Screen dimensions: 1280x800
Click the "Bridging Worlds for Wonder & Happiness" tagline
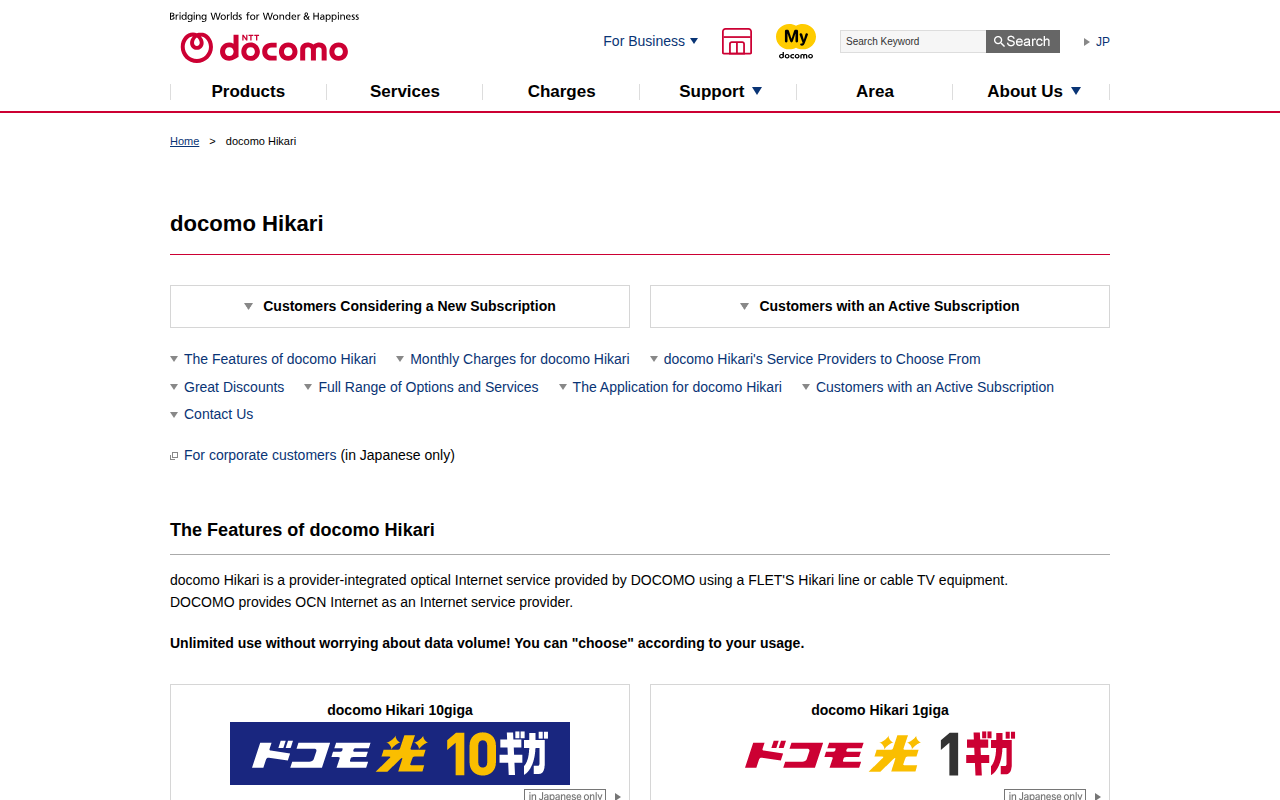[264, 16]
